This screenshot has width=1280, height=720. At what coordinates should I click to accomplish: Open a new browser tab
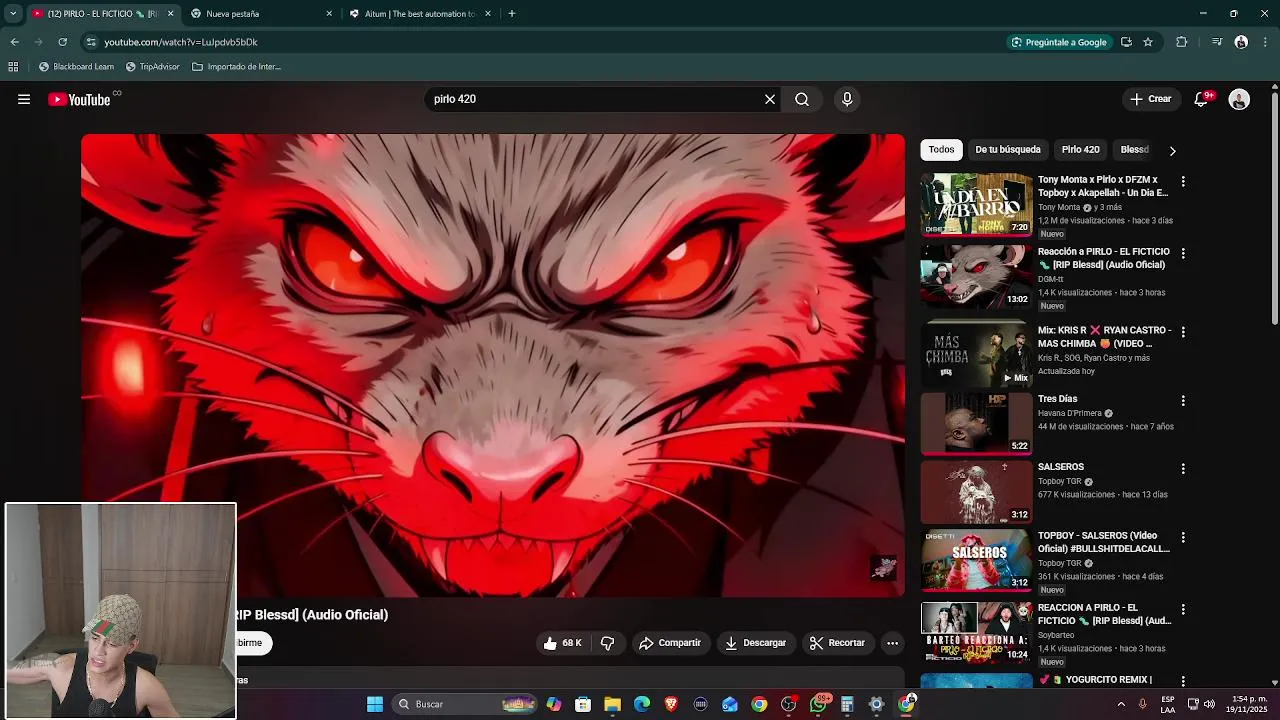tap(511, 14)
